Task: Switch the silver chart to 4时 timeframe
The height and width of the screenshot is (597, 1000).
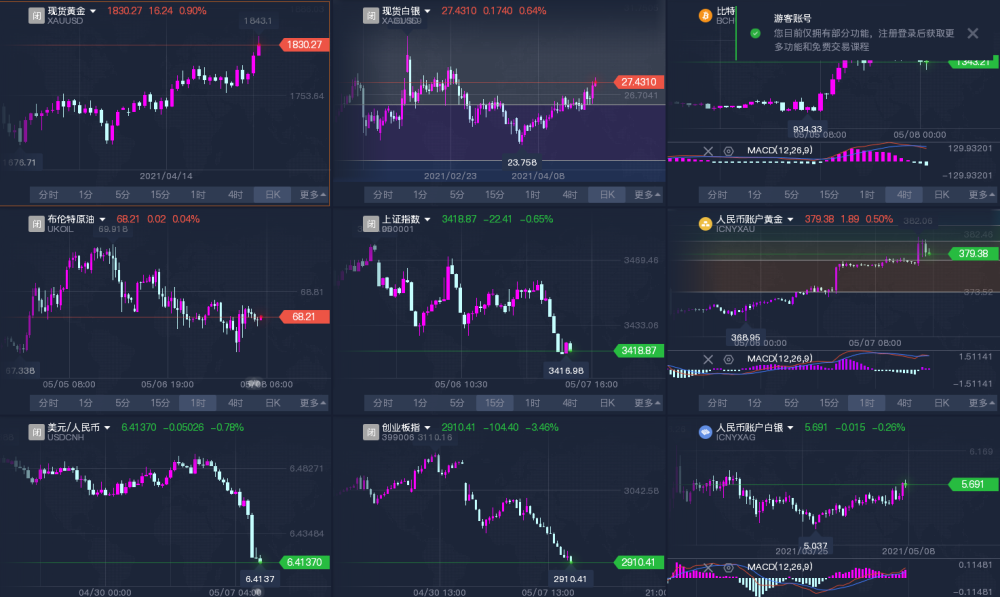Action: tap(570, 195)
